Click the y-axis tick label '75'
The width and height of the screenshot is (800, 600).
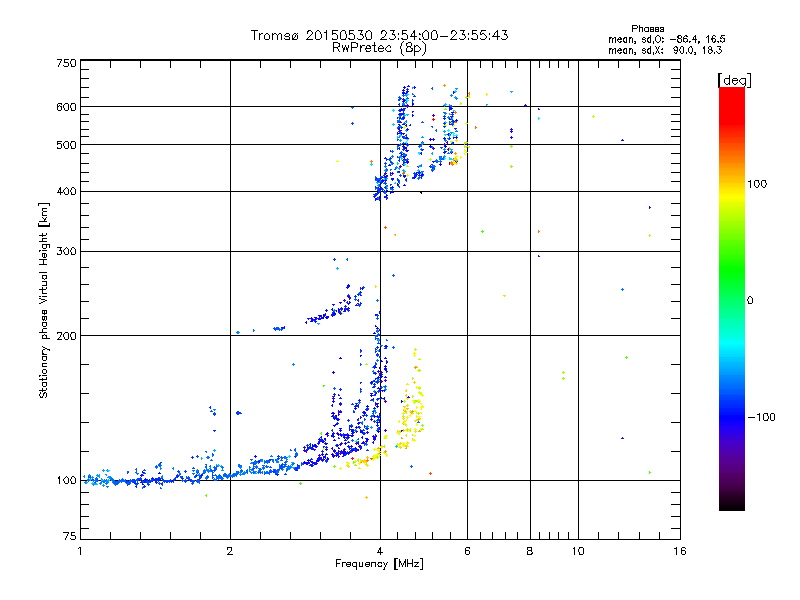coord(70,536)
